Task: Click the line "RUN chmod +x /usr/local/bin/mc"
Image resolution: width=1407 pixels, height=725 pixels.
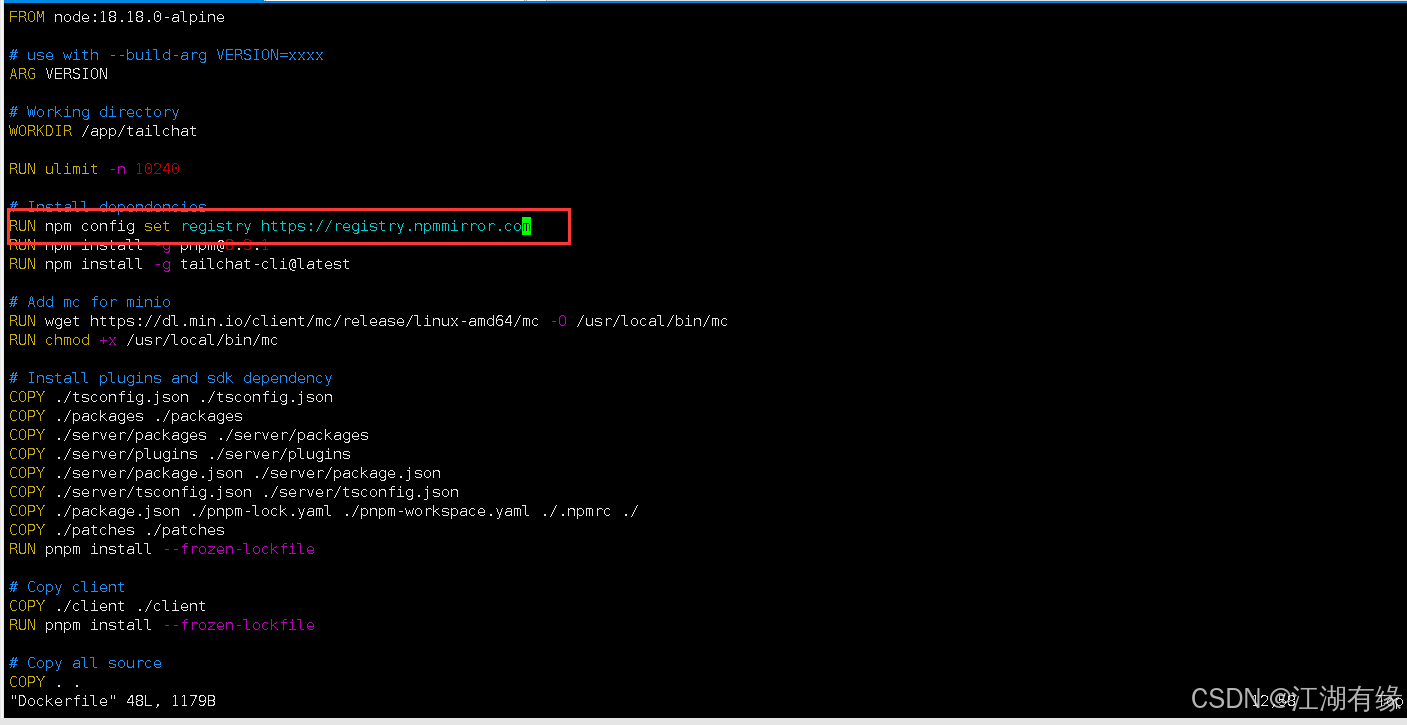Action: pyautogui.click(x=144, y=340)
